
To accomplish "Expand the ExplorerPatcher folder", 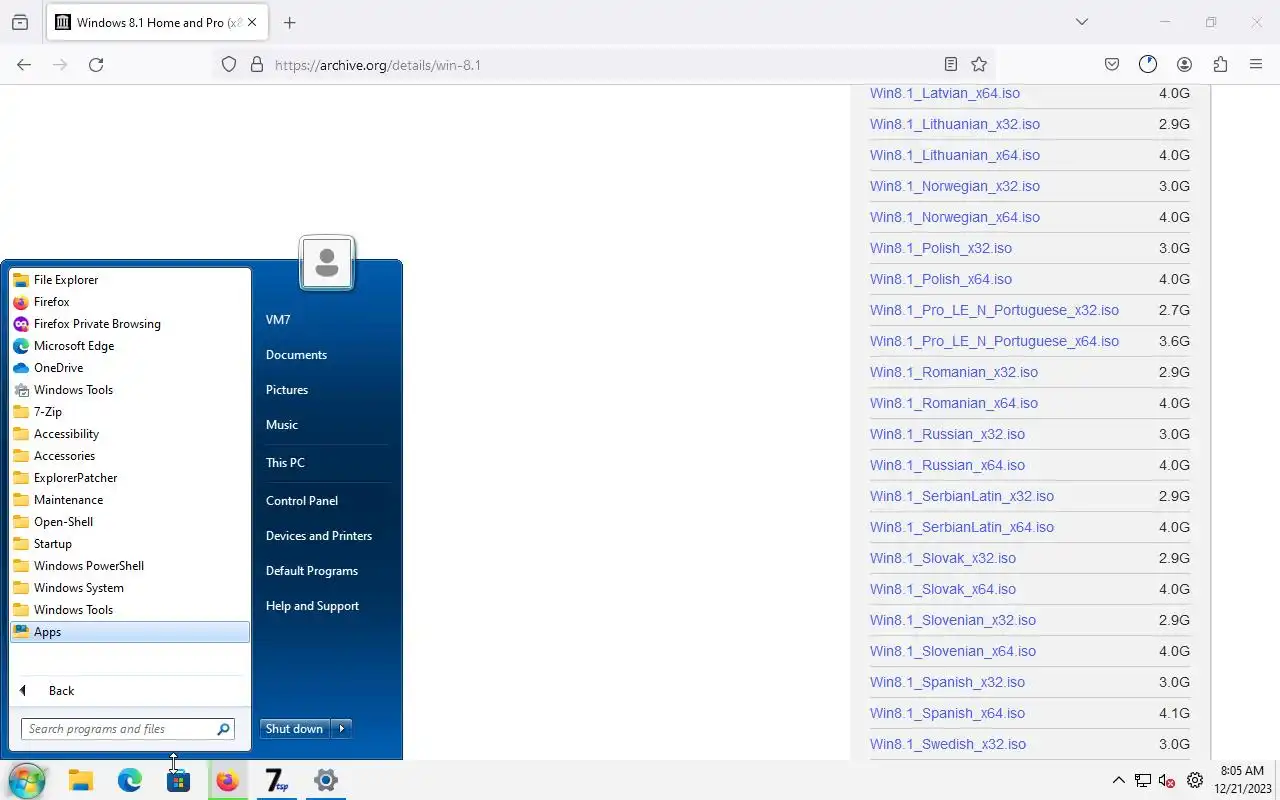I will [130, 478].
